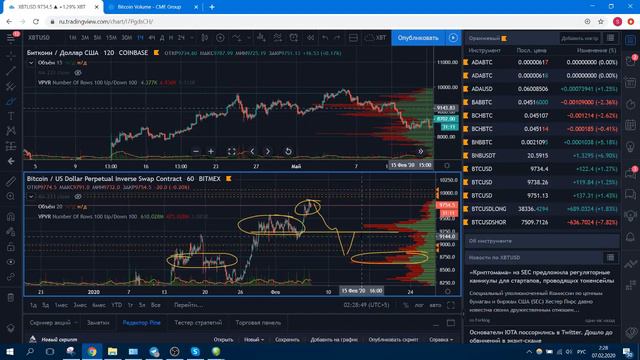Select the crosshair cursor tool
This screenshot has height=360, width=640.
(x=11, y=55)
